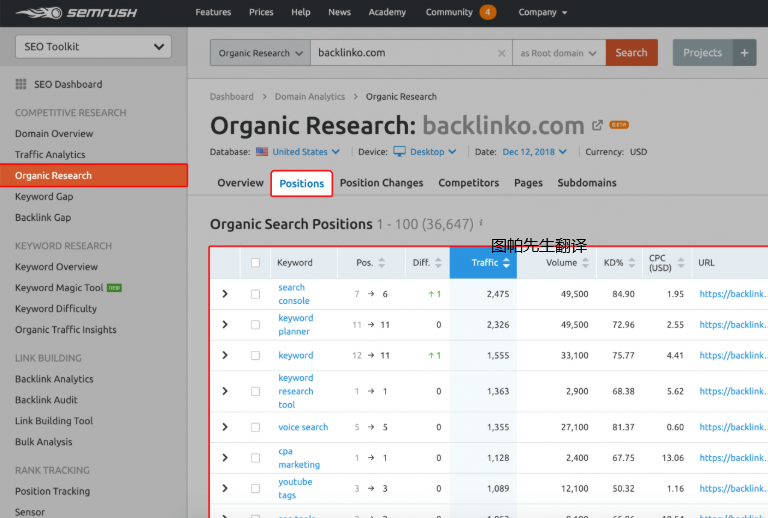768x518 pixels.
Task: Open Domain Overview in the sidebar
Action: [x=54, y=134]
